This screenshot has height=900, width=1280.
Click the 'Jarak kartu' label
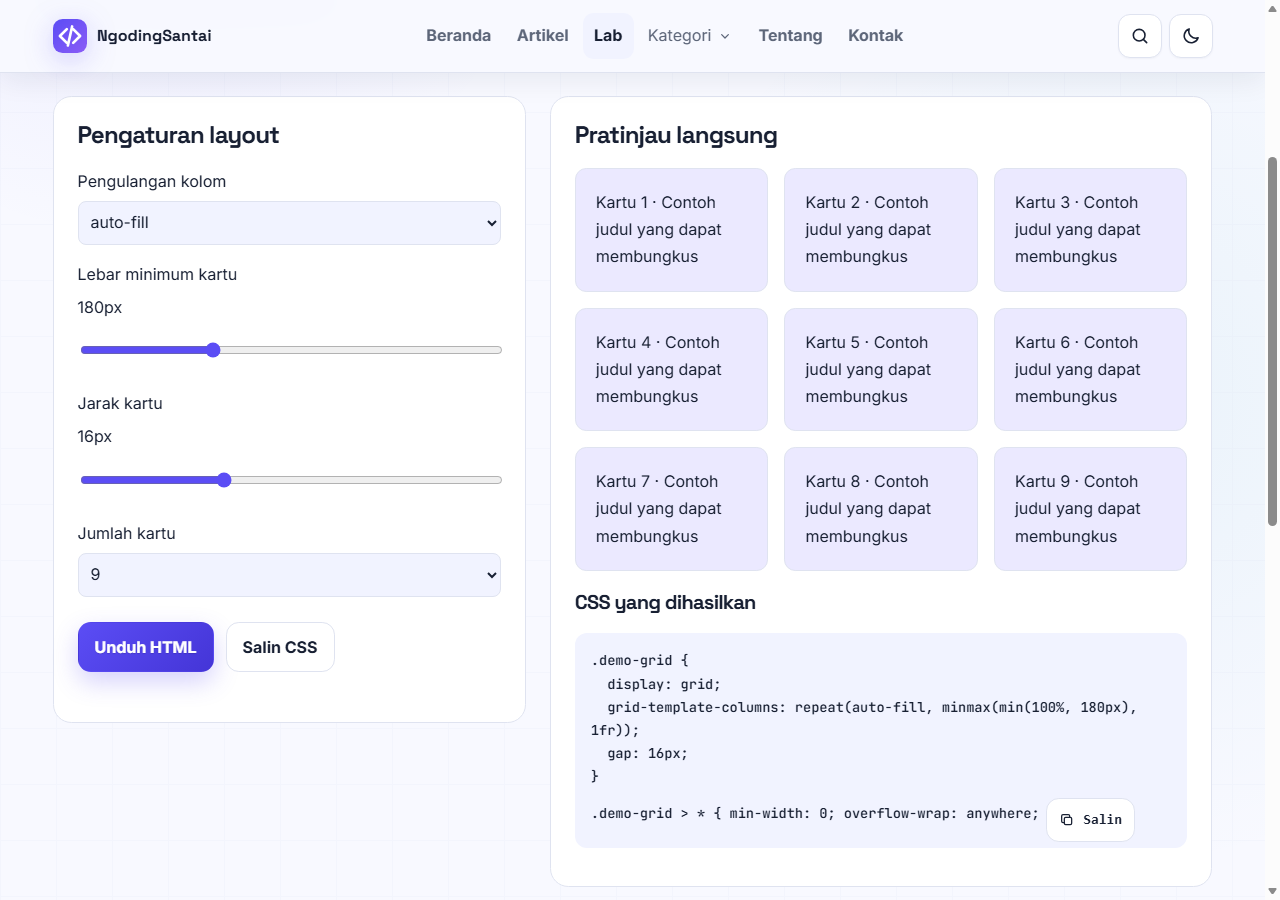click(120, 404)
